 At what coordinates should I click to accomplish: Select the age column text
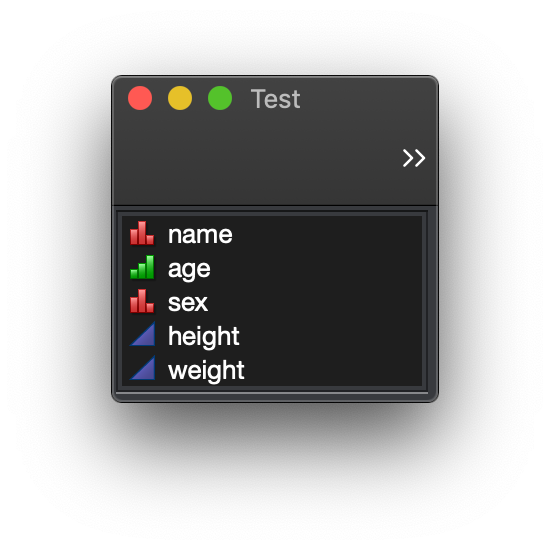coord(189,269)
